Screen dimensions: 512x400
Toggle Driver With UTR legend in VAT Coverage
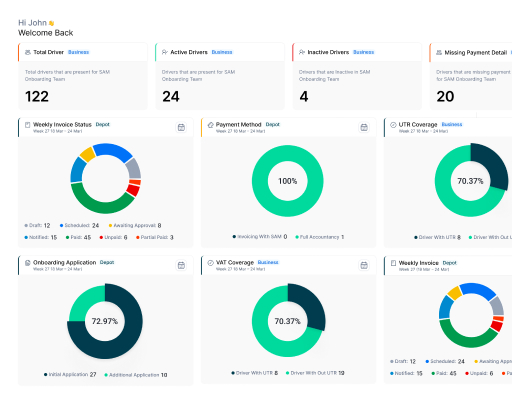point(255,373)
